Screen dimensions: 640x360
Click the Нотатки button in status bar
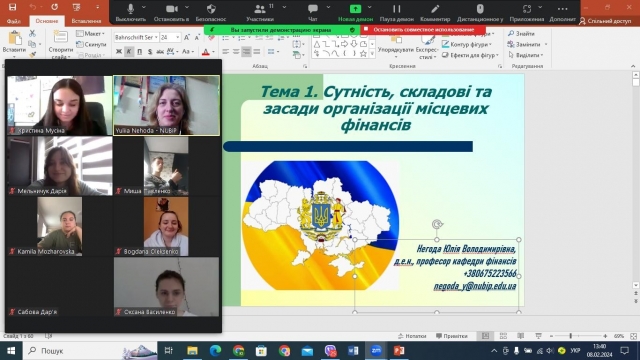click(x=412, y=336)
